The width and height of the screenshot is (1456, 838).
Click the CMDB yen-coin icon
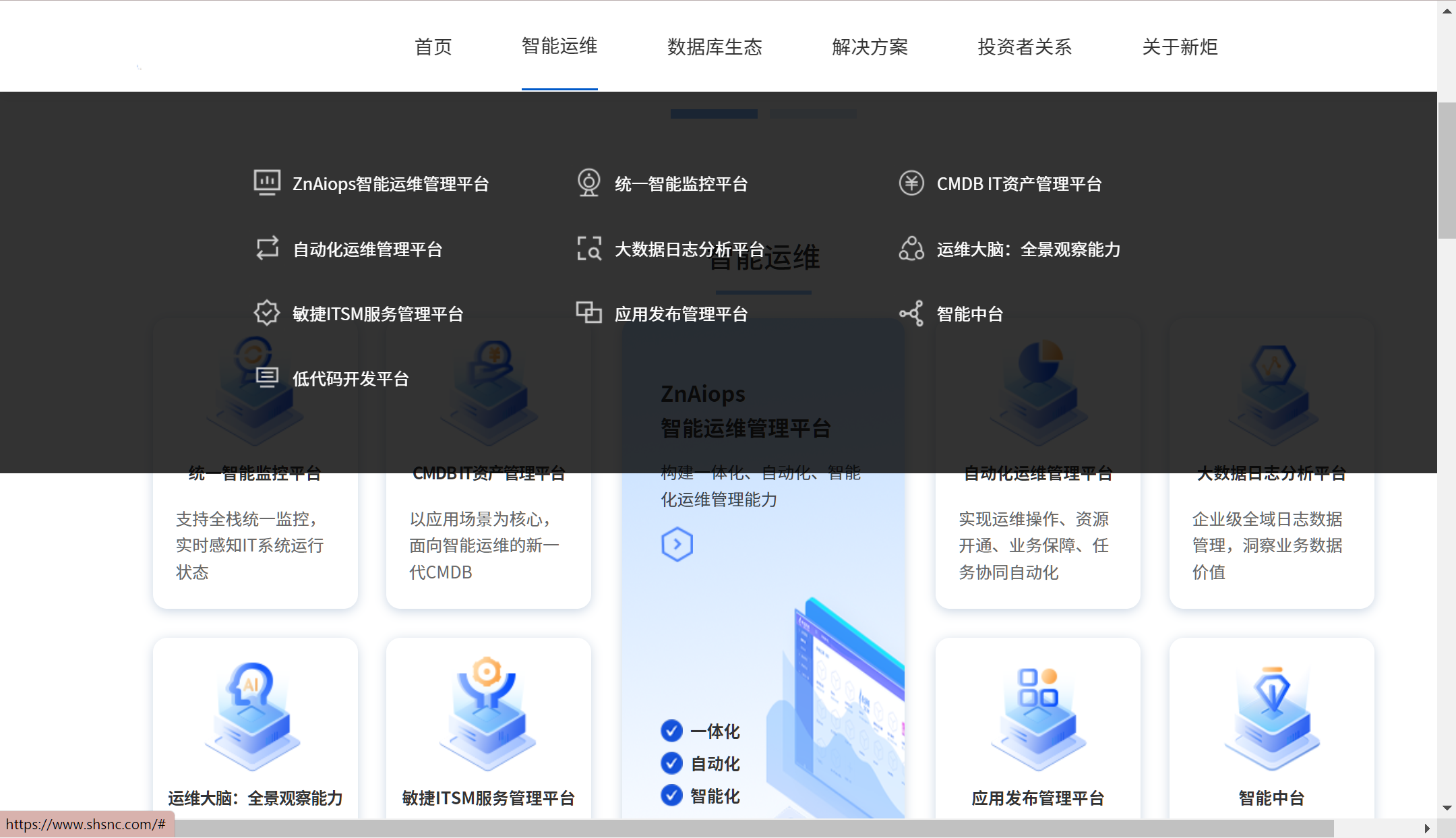click(x=911, y=183)
